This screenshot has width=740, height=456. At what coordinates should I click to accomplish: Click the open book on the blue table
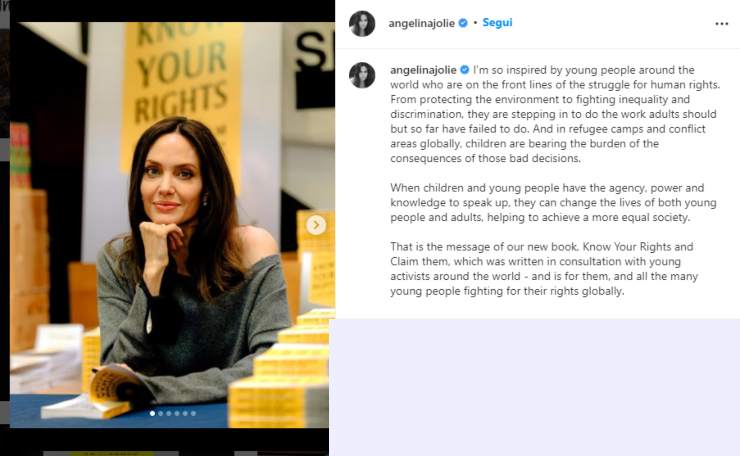pos(94,393)
